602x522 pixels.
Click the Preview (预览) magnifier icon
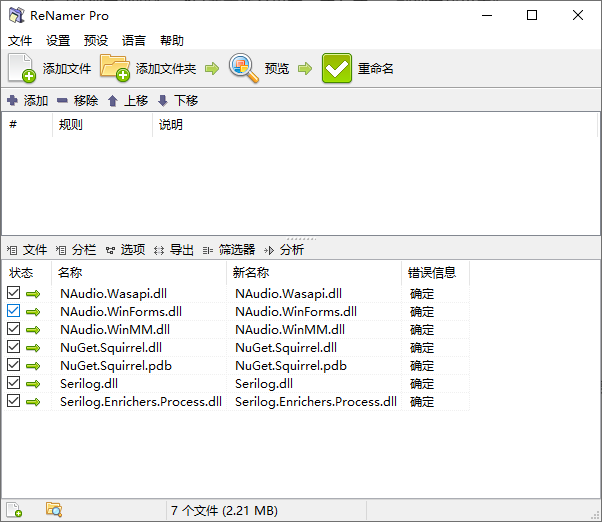point(243,68)
